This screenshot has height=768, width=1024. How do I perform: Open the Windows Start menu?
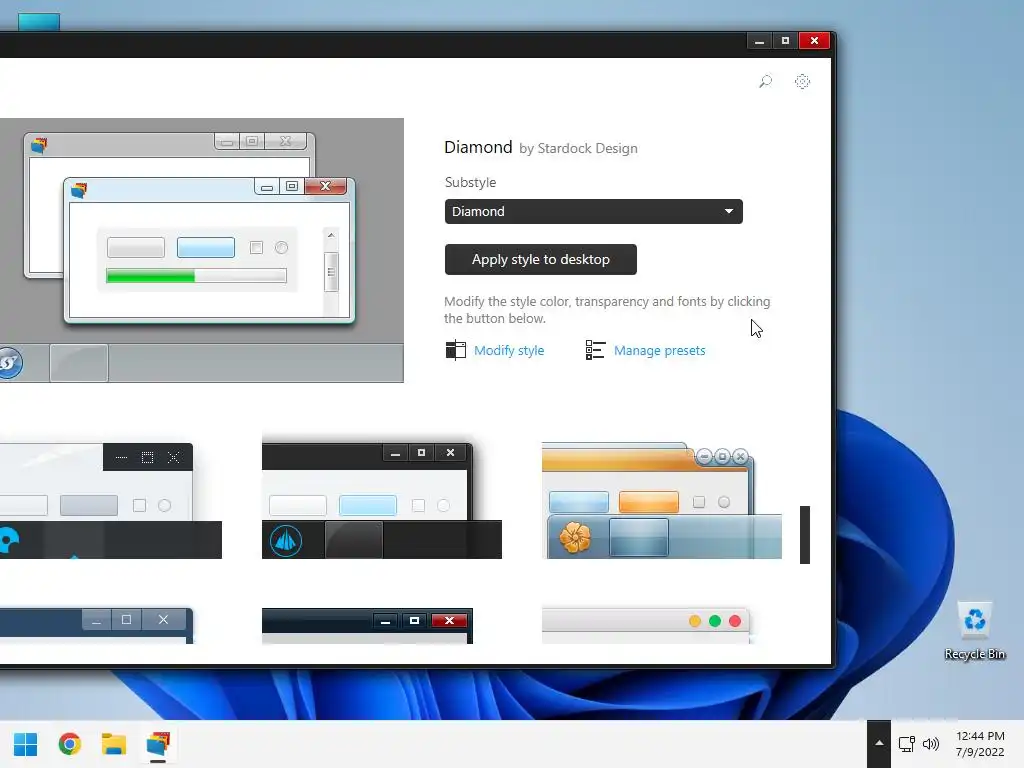click(25, 744)
